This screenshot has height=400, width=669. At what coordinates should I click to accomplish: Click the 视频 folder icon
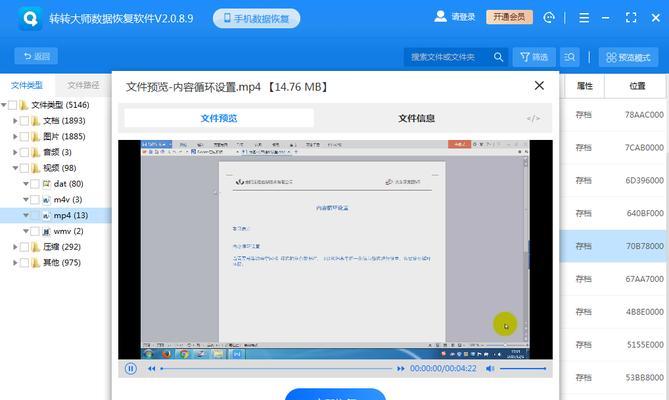click(36, 168)
